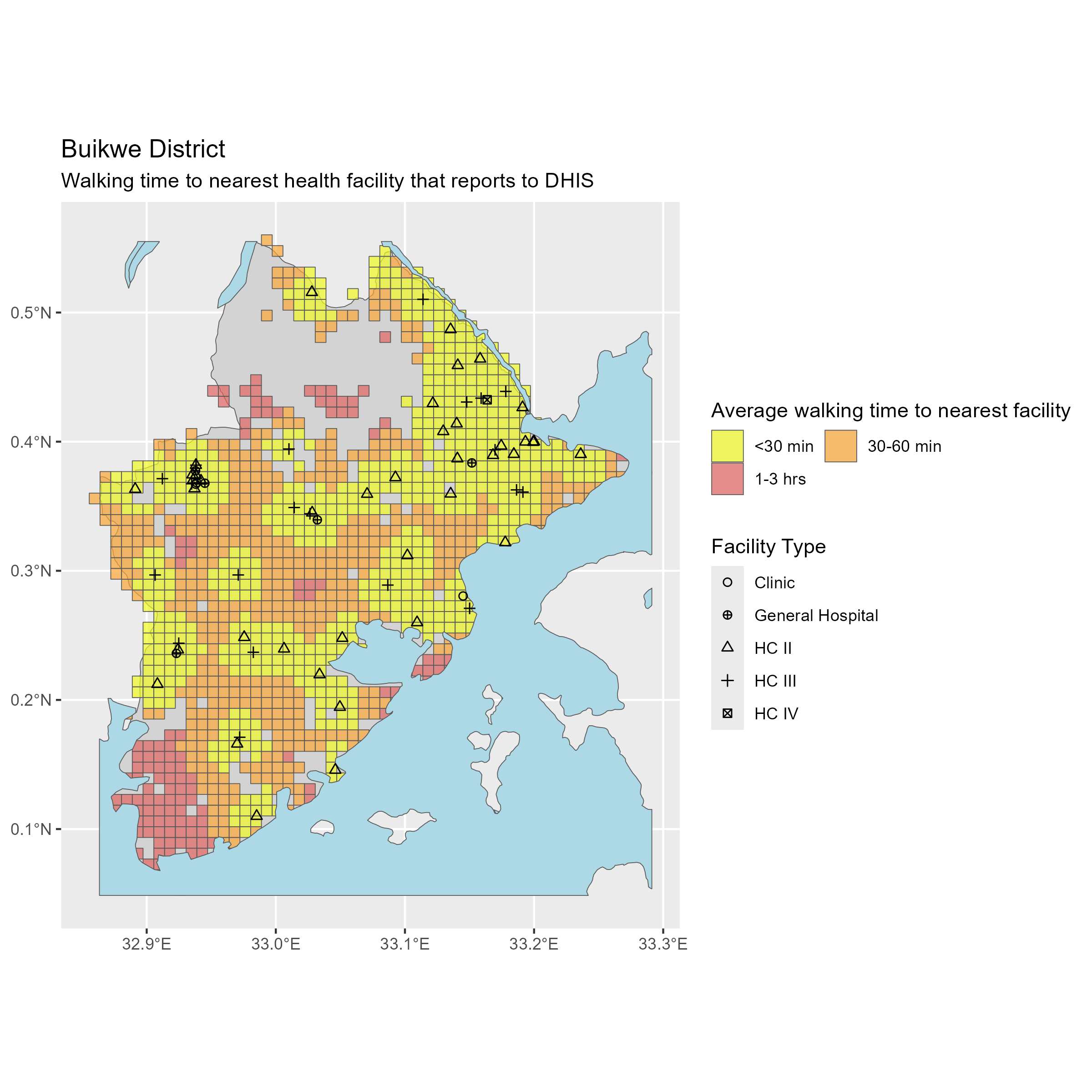Screen dimensions: 1092x1092
Task: Click the red 1-3 hrs legend swatch
Action: click(x=727, y=479)
